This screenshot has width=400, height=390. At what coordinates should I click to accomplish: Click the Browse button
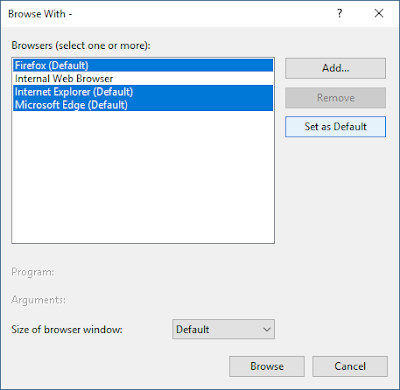tap(267, 366)
